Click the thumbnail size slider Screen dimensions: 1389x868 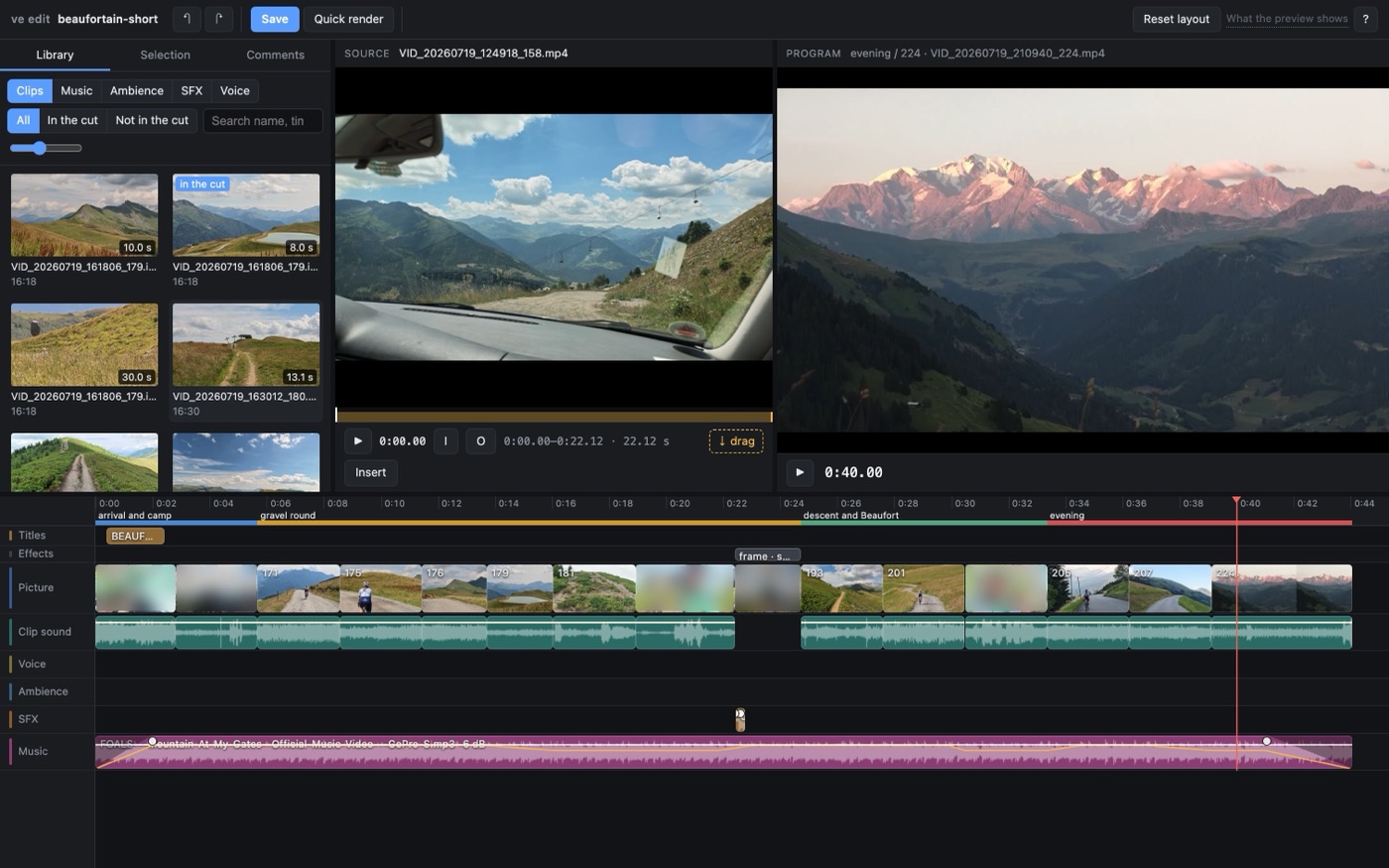click(x=46, y=148)
